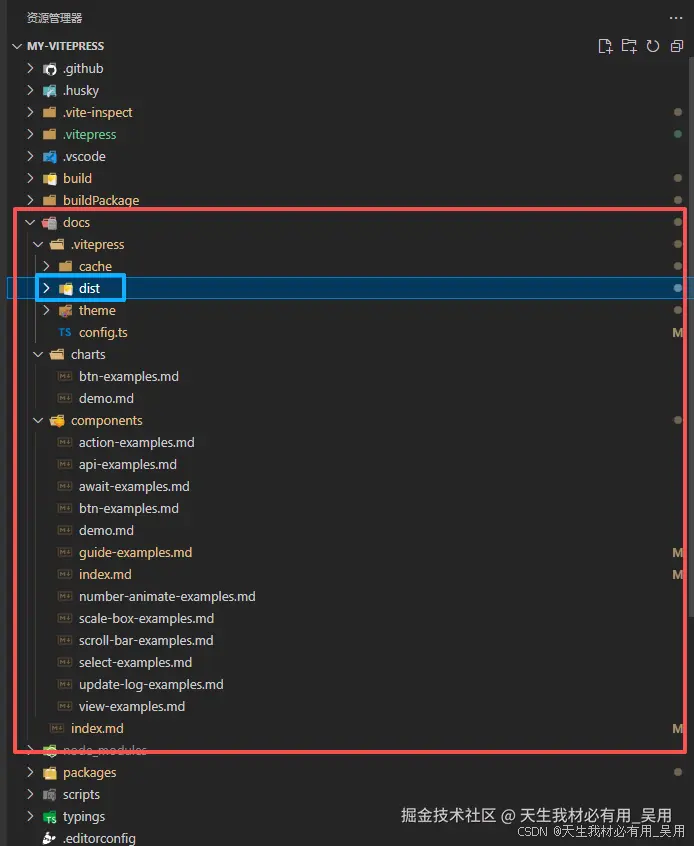Collapse all folders in explorer
Screen dimensions: 694x846
(677, 46)
